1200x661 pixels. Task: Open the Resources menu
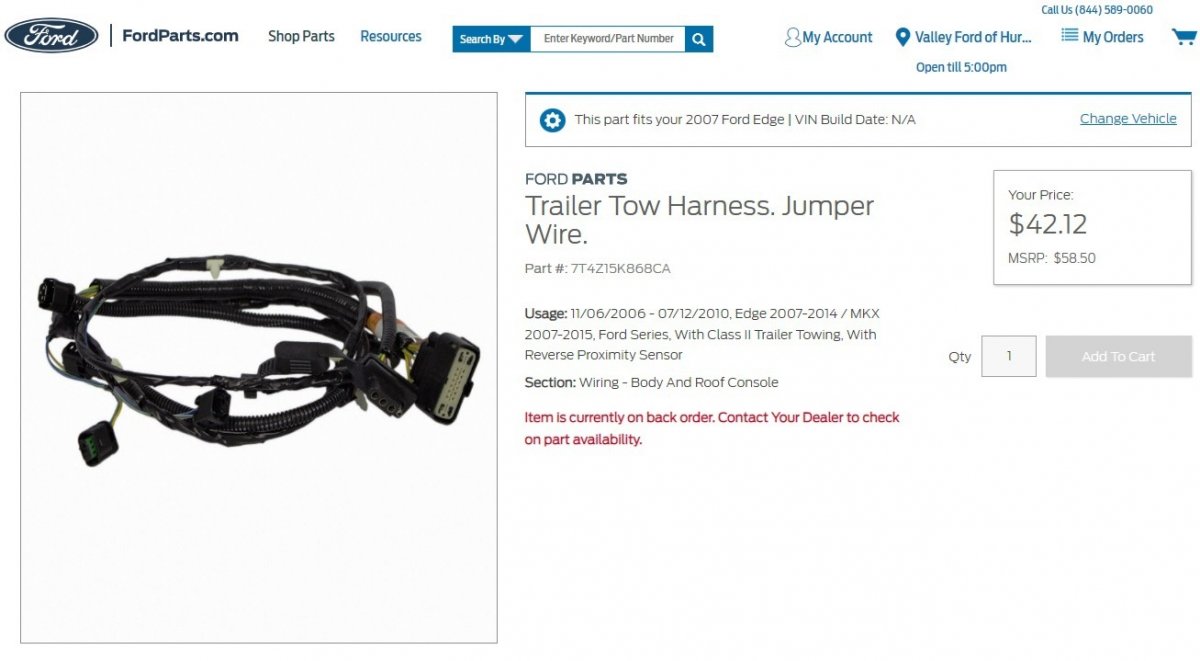[391, 36]
